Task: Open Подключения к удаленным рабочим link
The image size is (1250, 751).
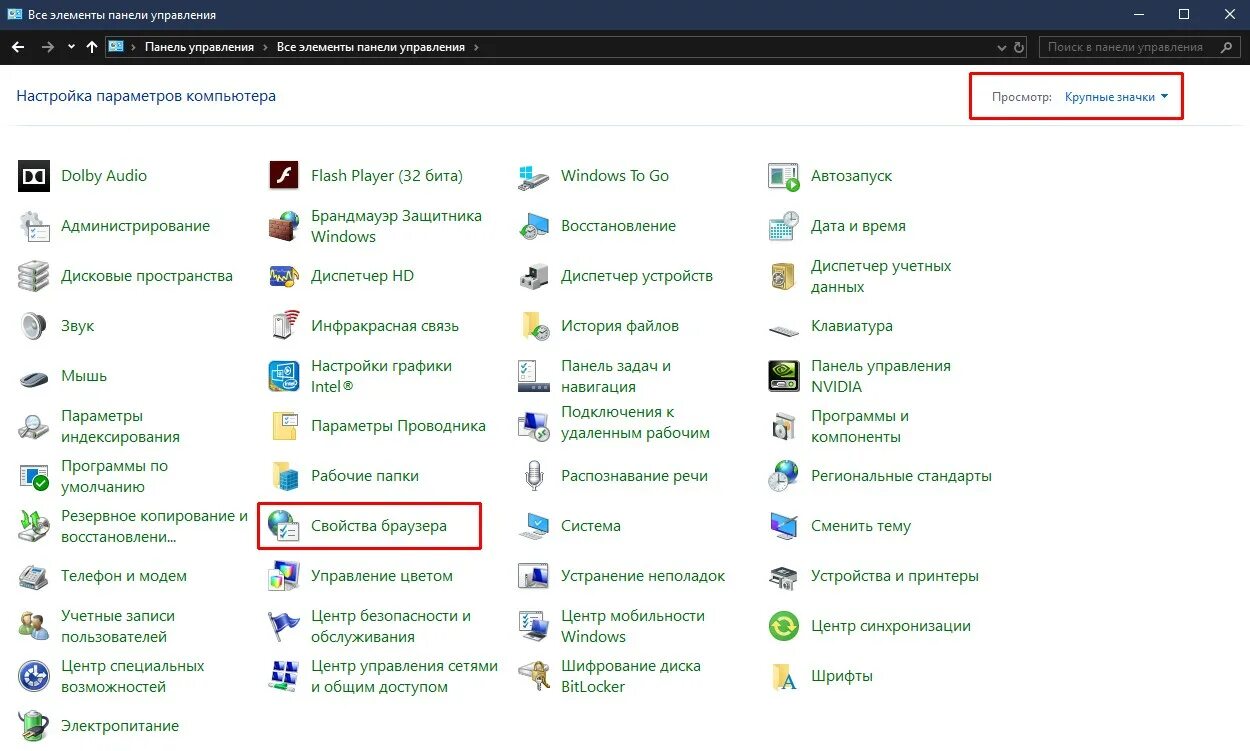Action: 635,422
